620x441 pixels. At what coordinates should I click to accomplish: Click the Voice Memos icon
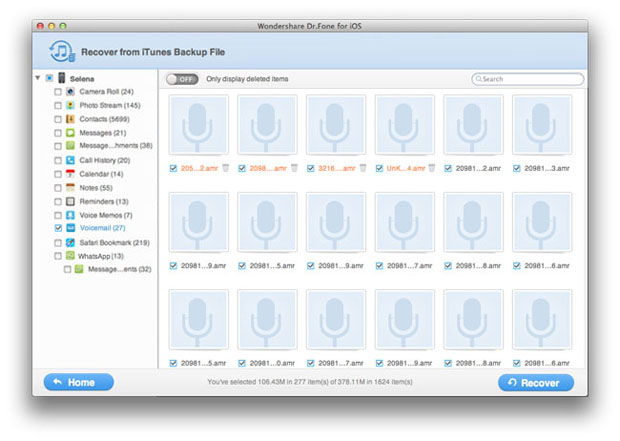pyautogui.click(x=70, y=215)
